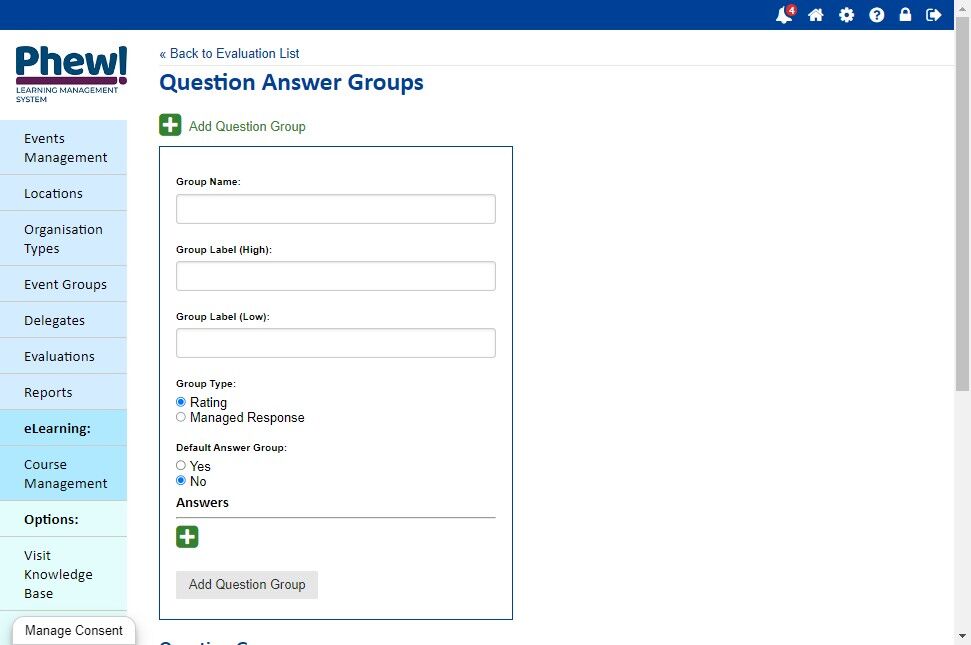Open Course Management under eLearning
This screenshot has width=971, height=645.
(63, 474)
